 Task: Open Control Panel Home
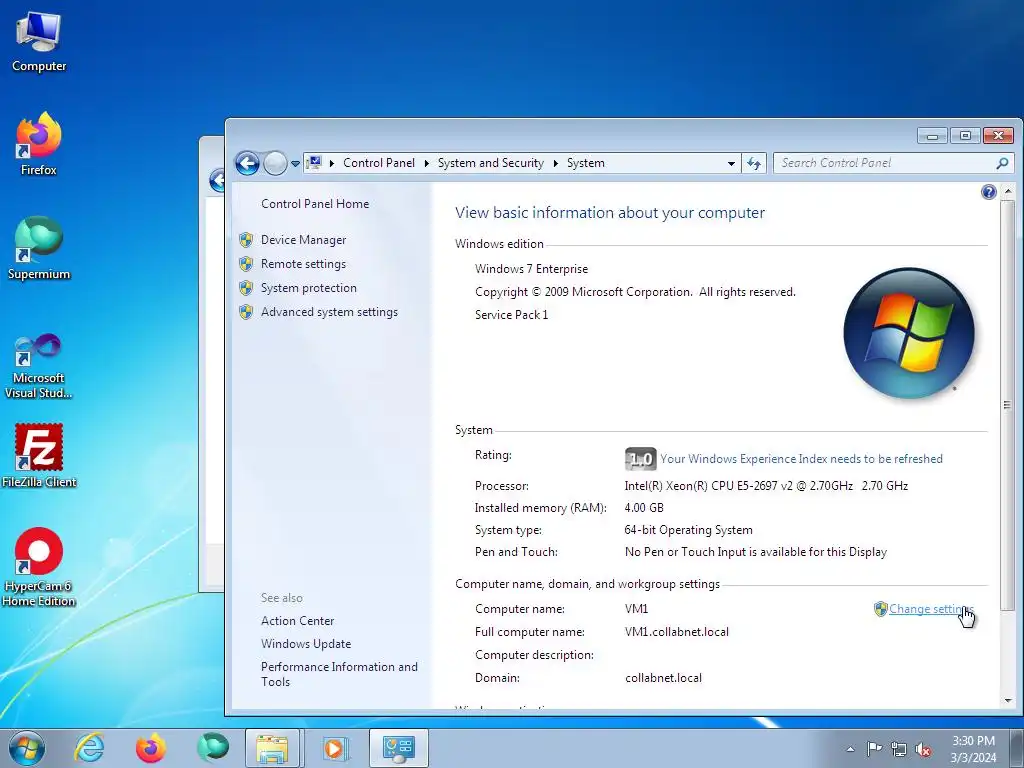315,204
